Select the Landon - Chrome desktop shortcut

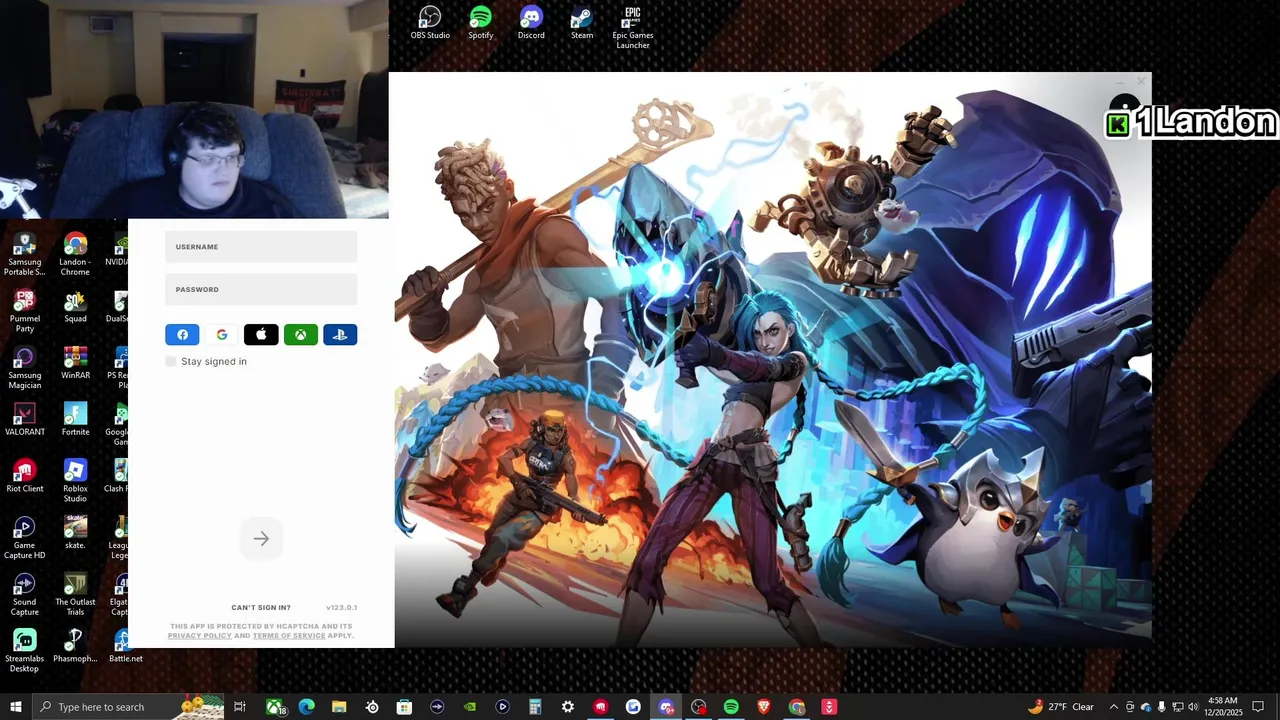click(x=75, y=256)
